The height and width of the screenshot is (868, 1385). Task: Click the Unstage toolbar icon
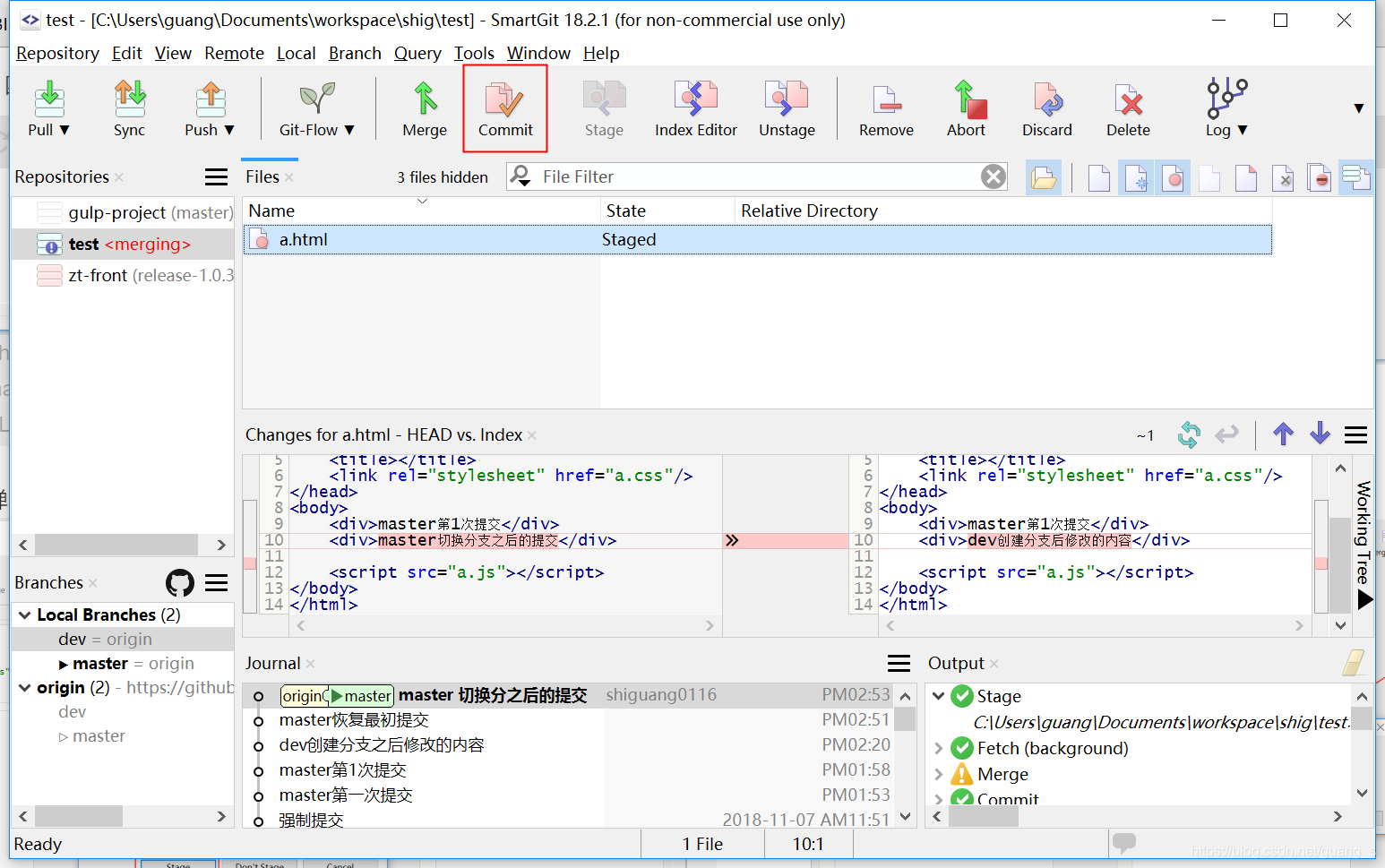pos(787,99)
